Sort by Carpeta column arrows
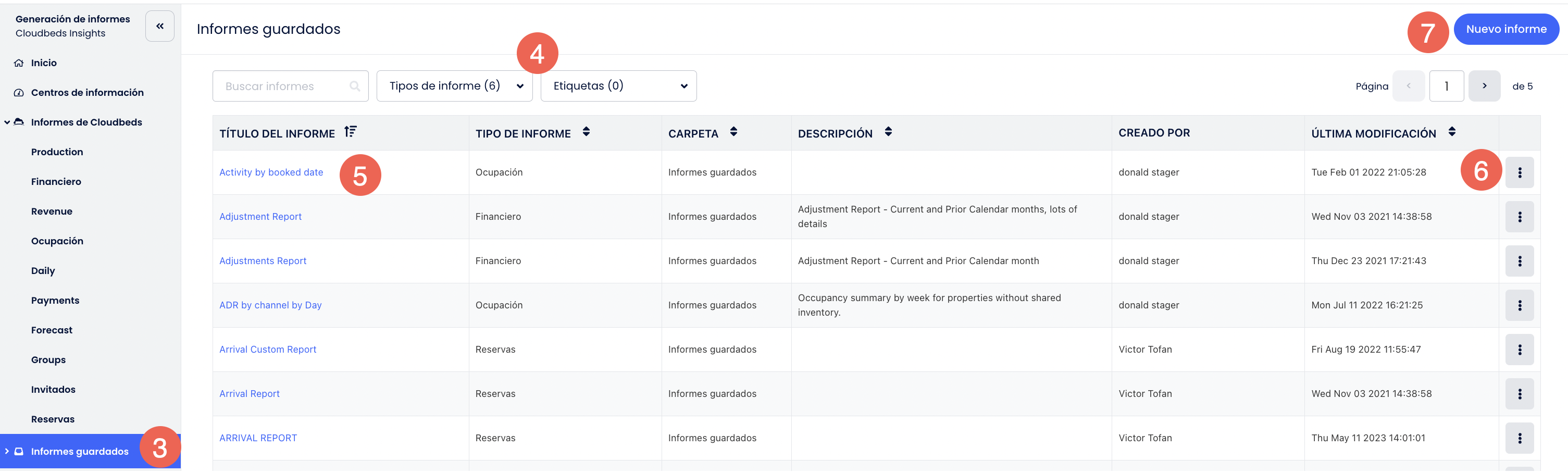The width and height of the screenshot is (1568, 473). pyautogui.click(x=733, y=132)
